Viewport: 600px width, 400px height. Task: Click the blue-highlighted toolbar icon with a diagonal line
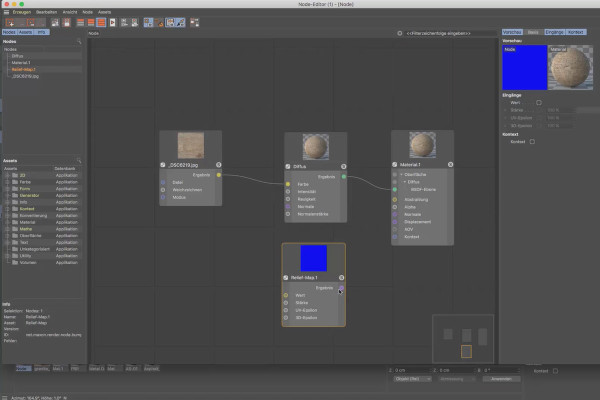180,23
